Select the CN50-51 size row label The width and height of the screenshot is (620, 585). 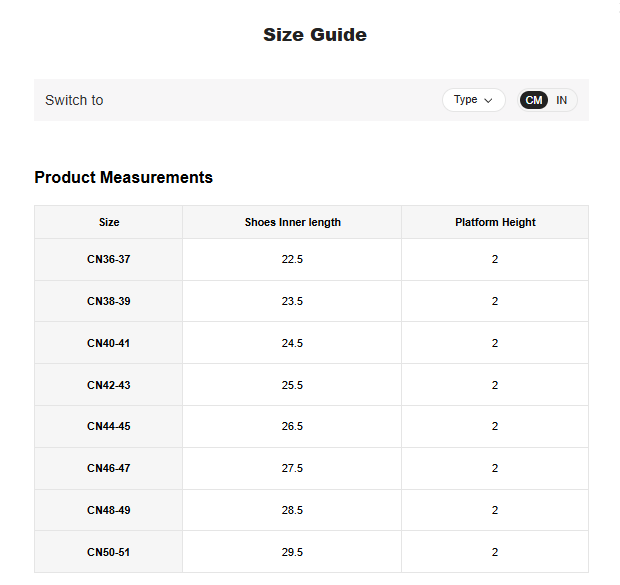(x=109, y=552)
